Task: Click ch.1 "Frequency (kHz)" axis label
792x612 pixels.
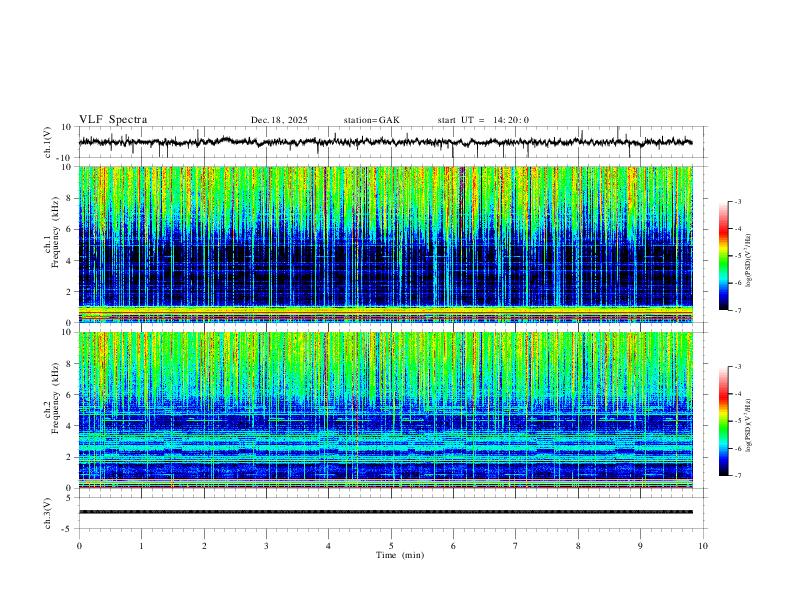Action: pos(56,232)
